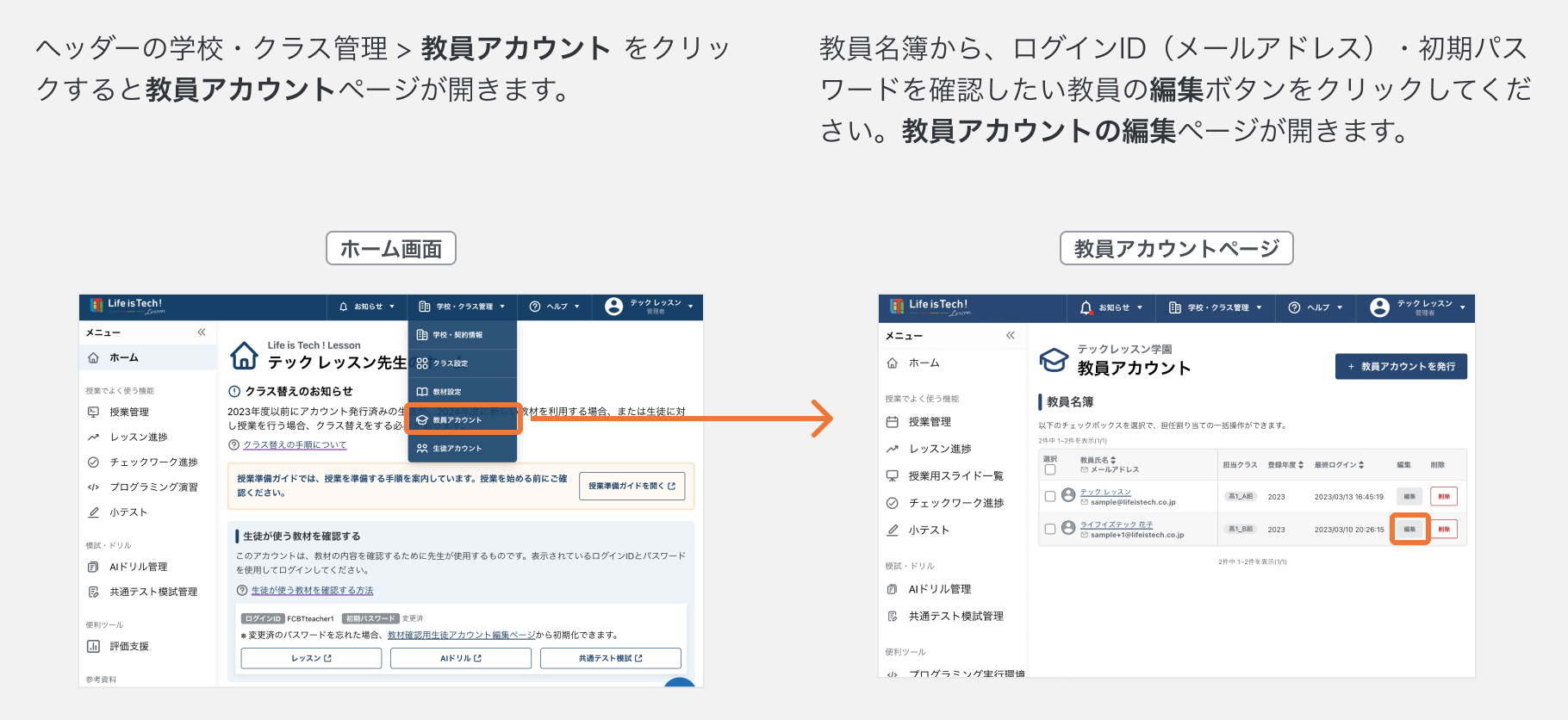The height and width of the screenshot is (720, 1568).
Task: Select 学校・契約情報 from dropdown menu
Action: click(462, 335)
